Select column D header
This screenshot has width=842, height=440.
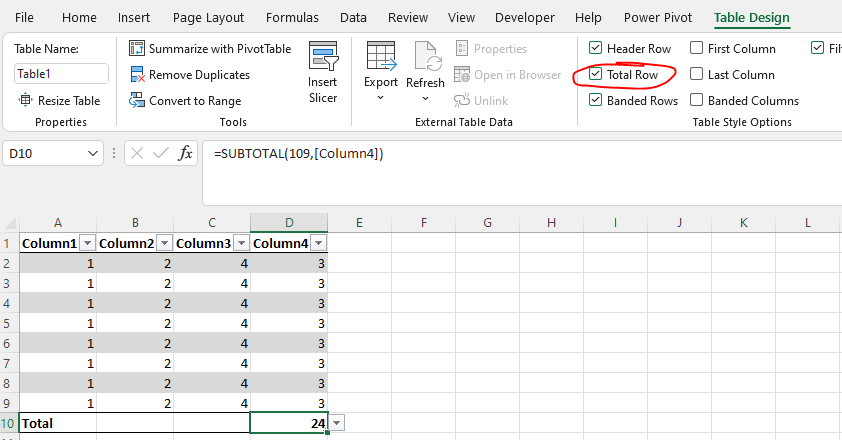(289, 222)
